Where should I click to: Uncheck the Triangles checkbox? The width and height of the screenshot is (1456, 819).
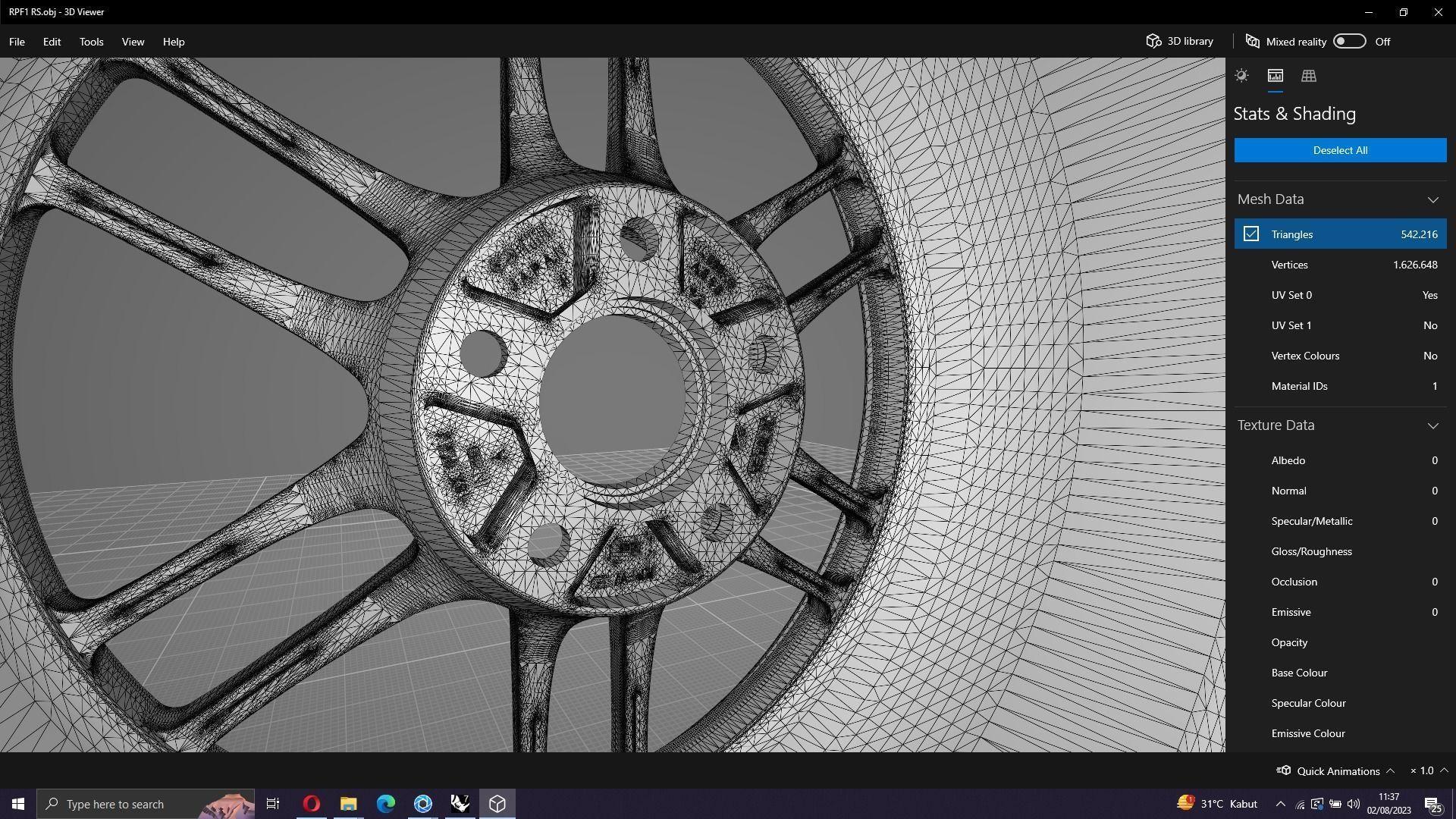point(1250,234)
